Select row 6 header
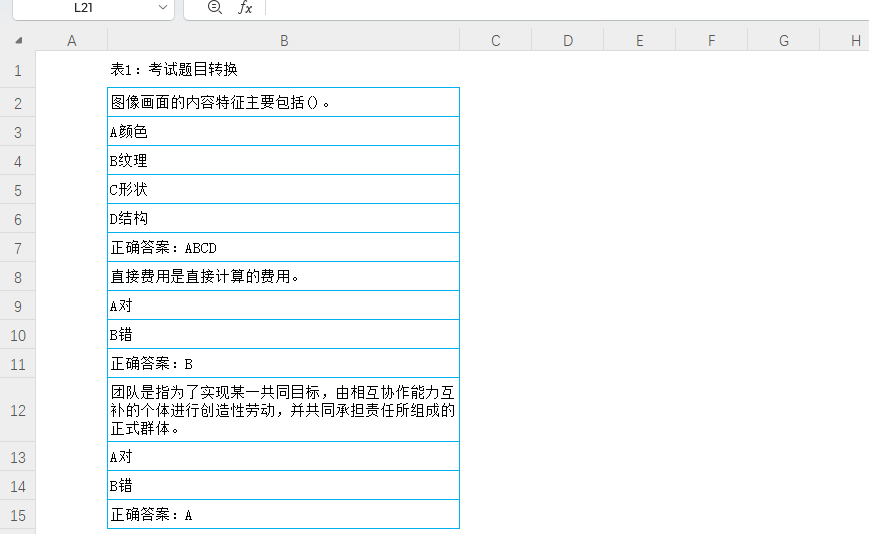869x534 pixels. 18,219
